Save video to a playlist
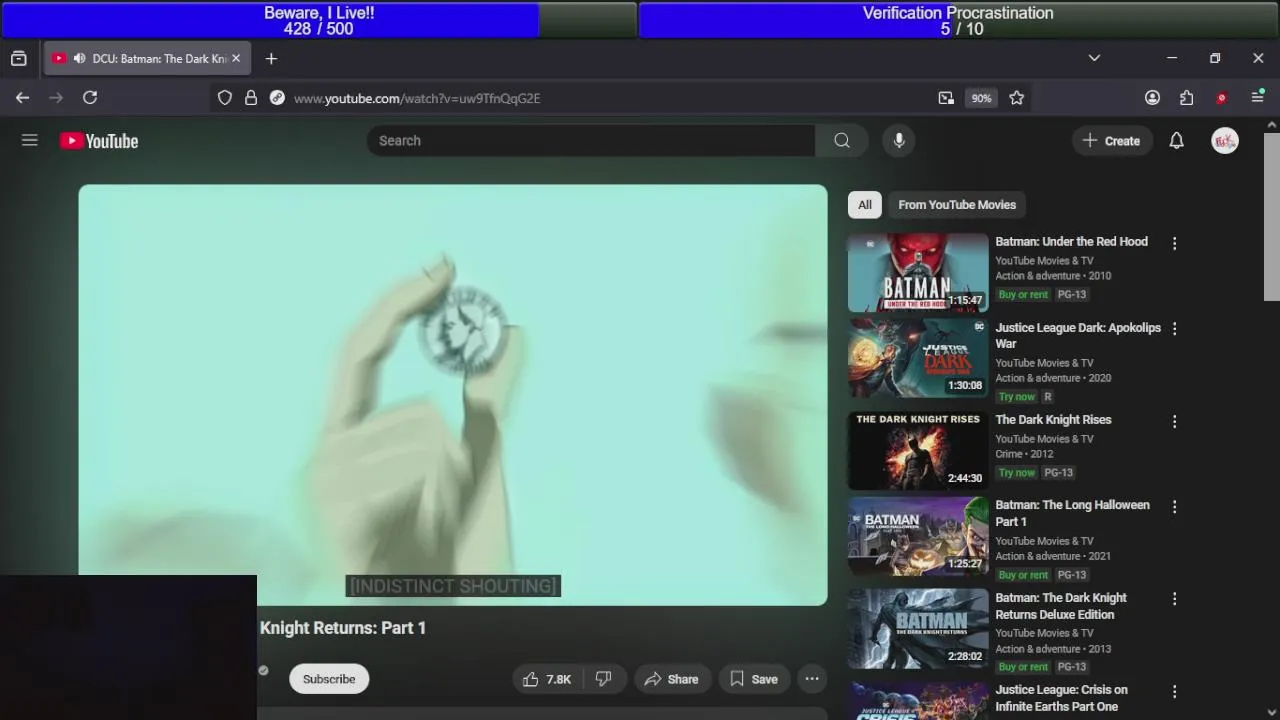 (x=754, y=679)
